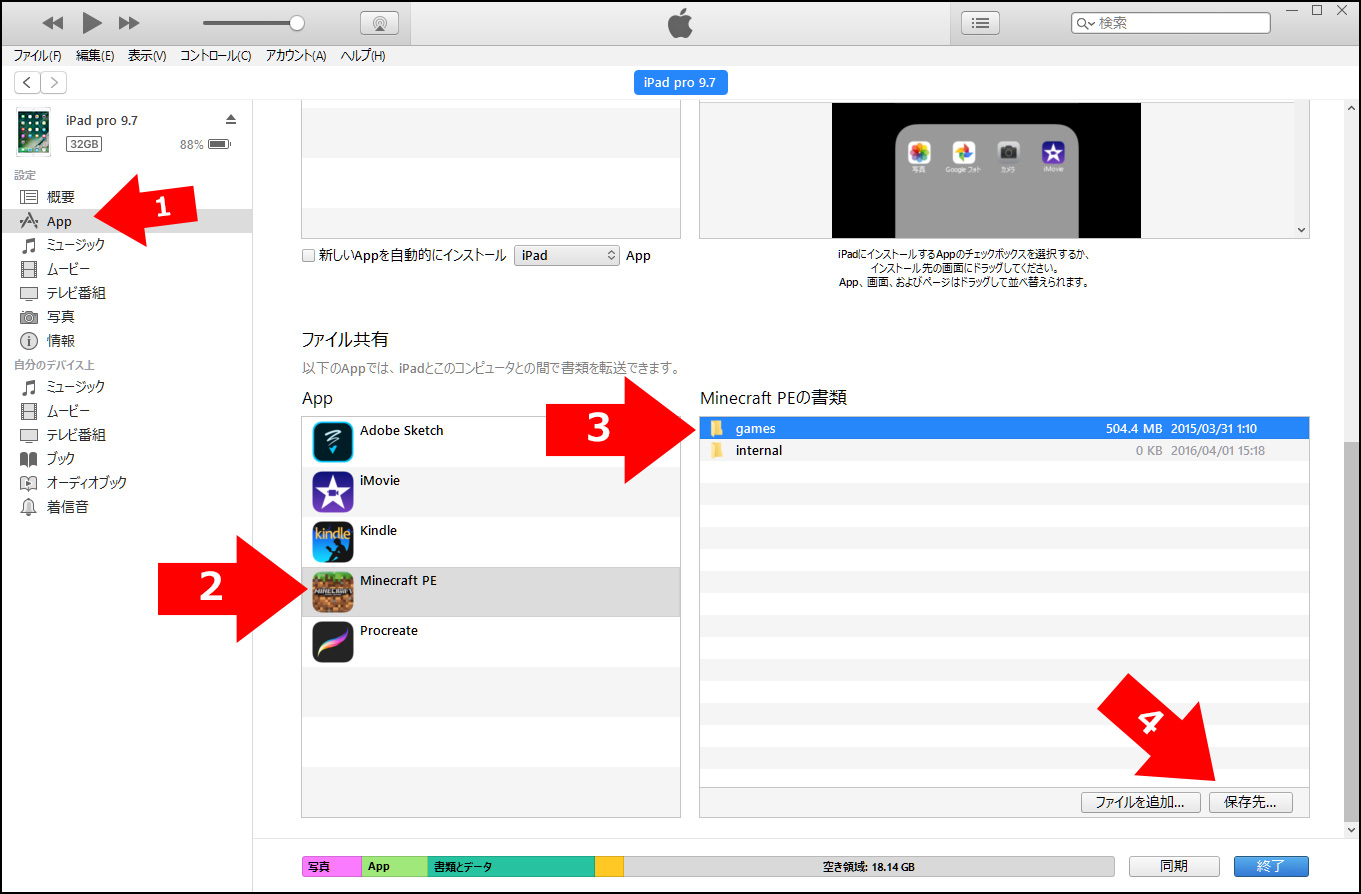The height and width of the screenshot is (894, 1361).
Task: Select the Adobe Sketch app icon
Action: pos(332,441)
